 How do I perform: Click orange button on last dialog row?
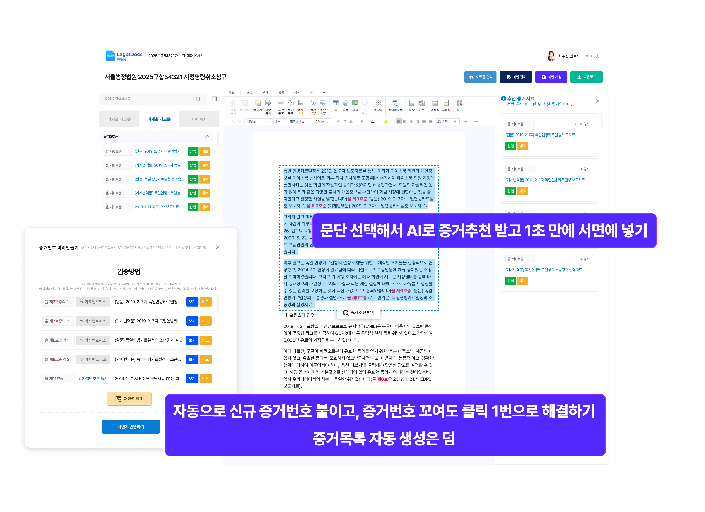(x=205, y=378)
